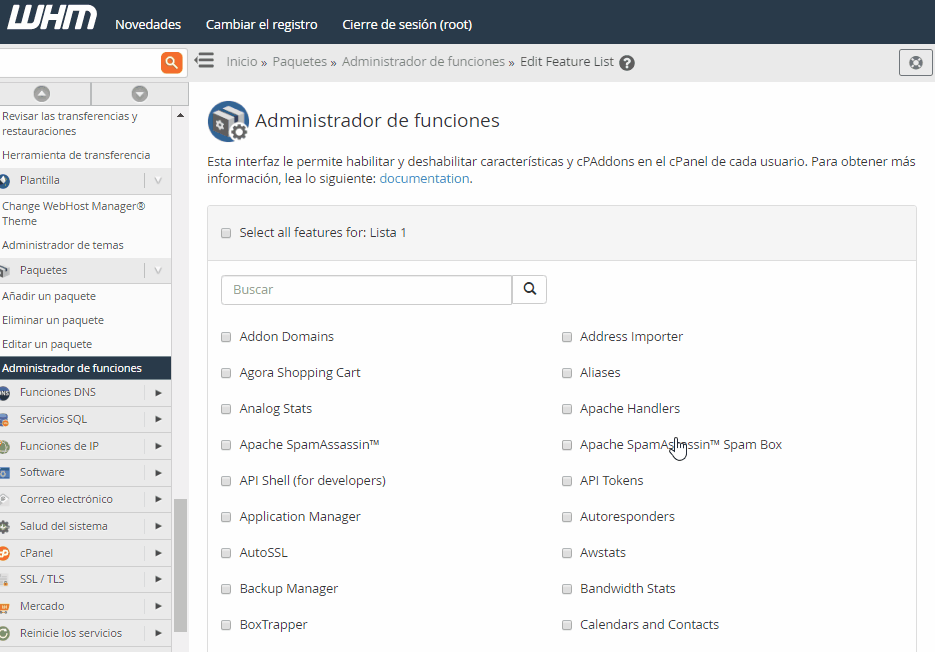This screenshot has height=652, width=935.
Task: Enable the AutoSSL checkbox
Action: [226, 553]
